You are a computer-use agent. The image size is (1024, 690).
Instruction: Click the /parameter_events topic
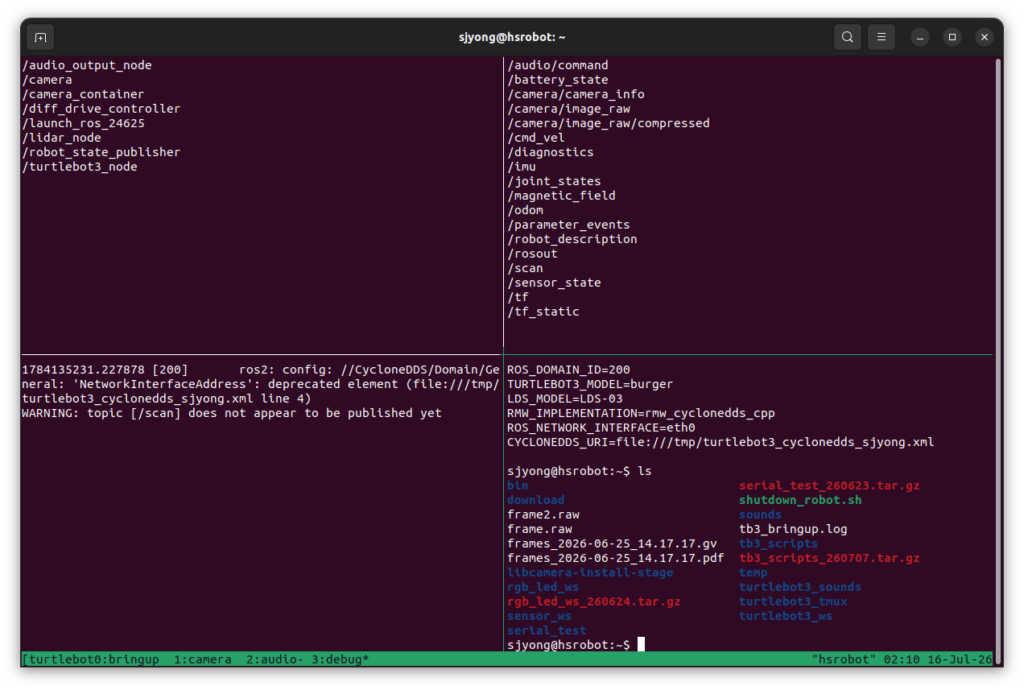coord(569,225)
